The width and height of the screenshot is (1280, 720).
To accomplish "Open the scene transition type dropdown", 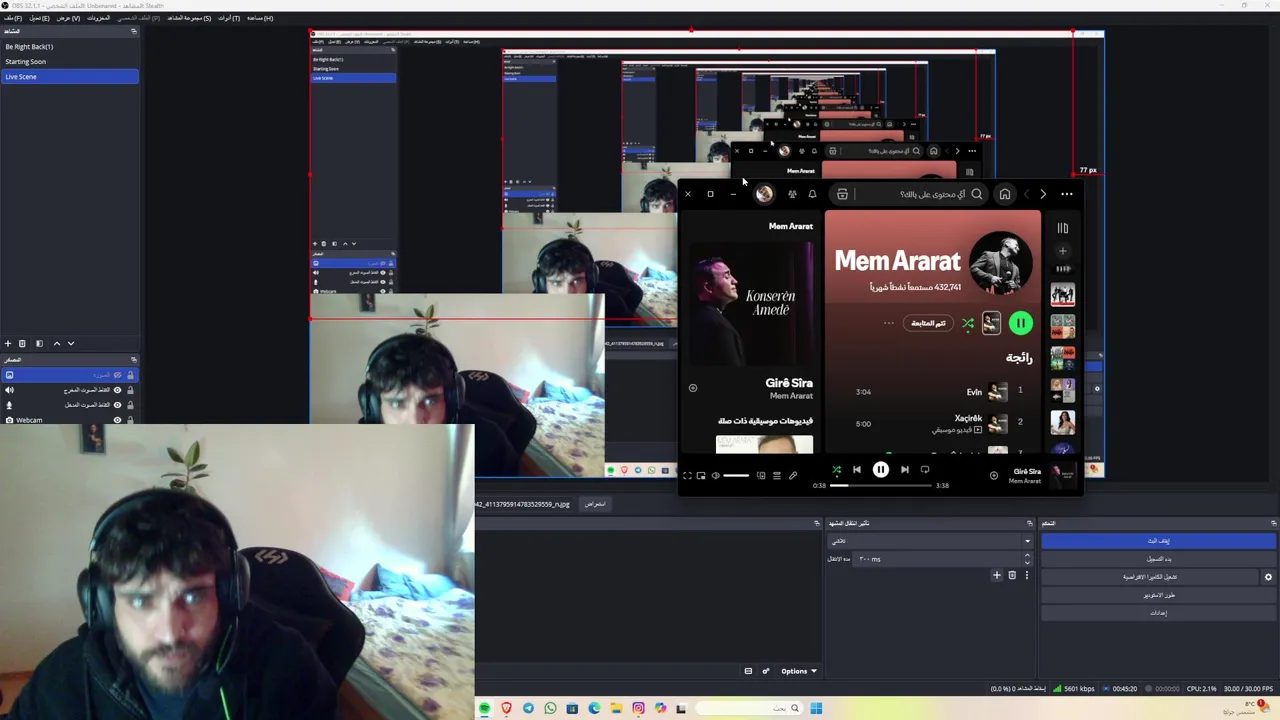I will click(x=929, y=541).
